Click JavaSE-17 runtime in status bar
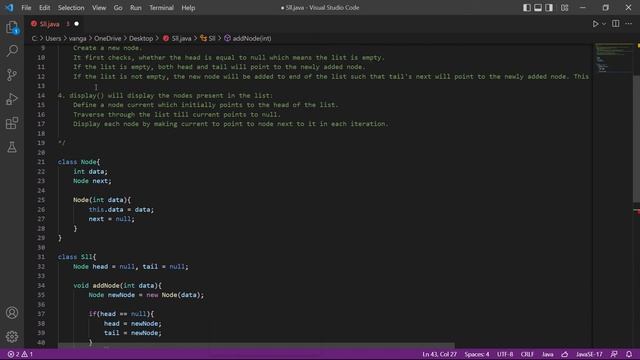This screenshot has height=360, width=640. pos(589,354)
